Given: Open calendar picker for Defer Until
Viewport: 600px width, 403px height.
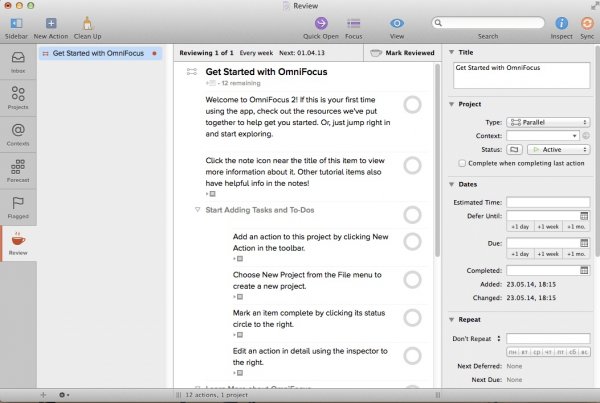Looking at the screenshot, I should pos(584,216).
